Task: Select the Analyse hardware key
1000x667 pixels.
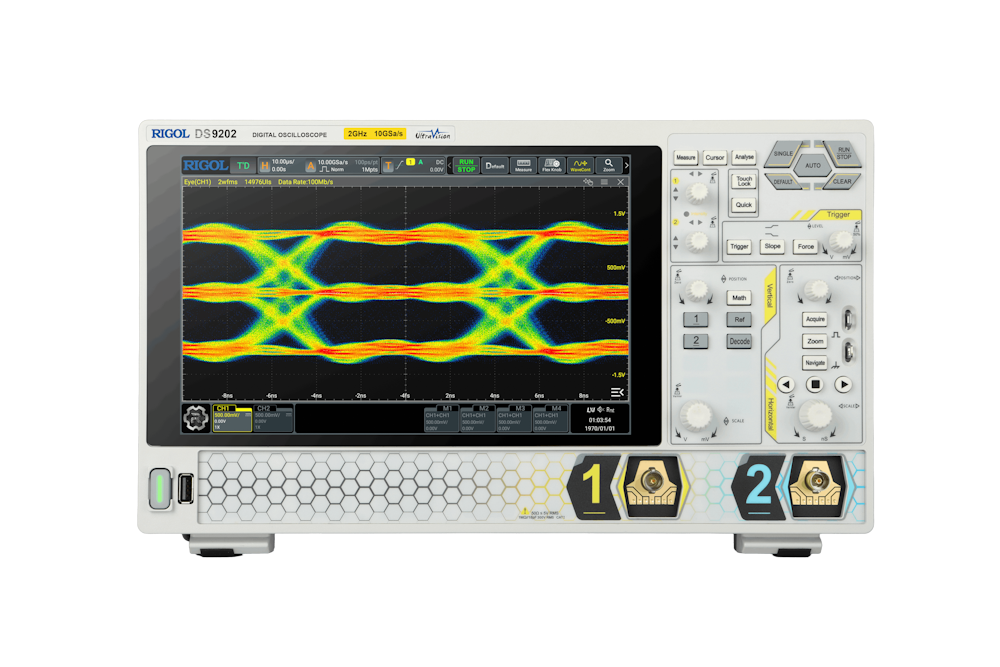Action: point(744,157)
